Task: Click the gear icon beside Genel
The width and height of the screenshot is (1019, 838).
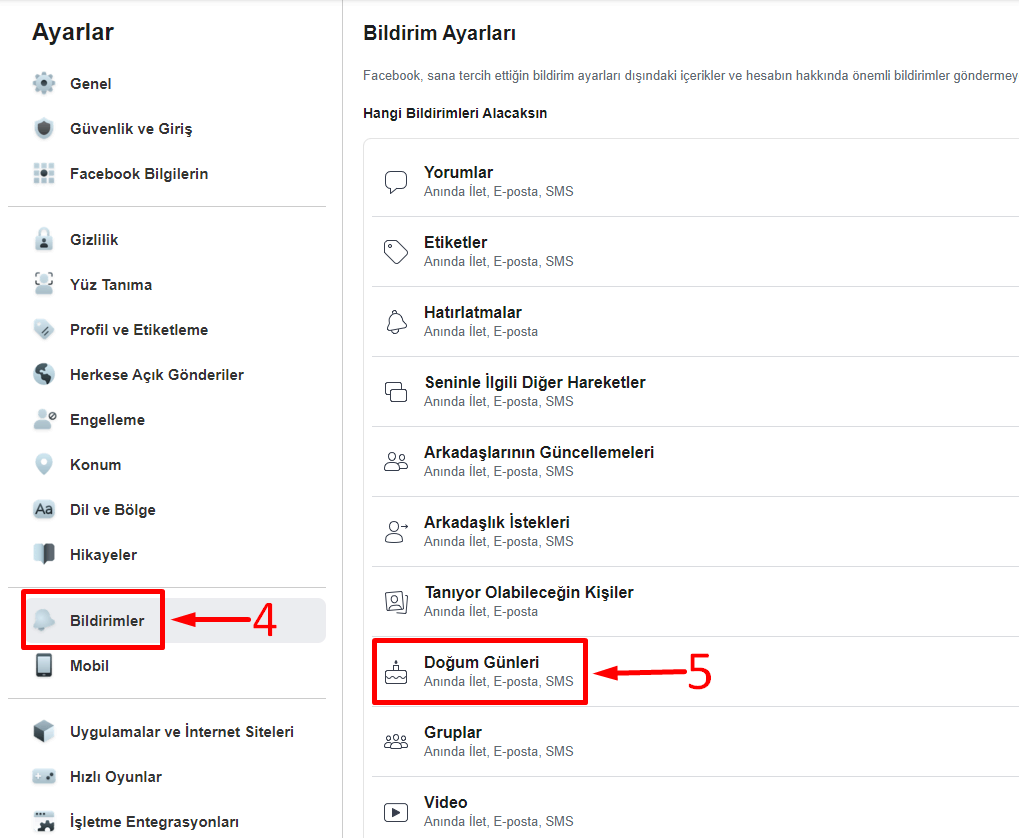Action: (44, 84)
